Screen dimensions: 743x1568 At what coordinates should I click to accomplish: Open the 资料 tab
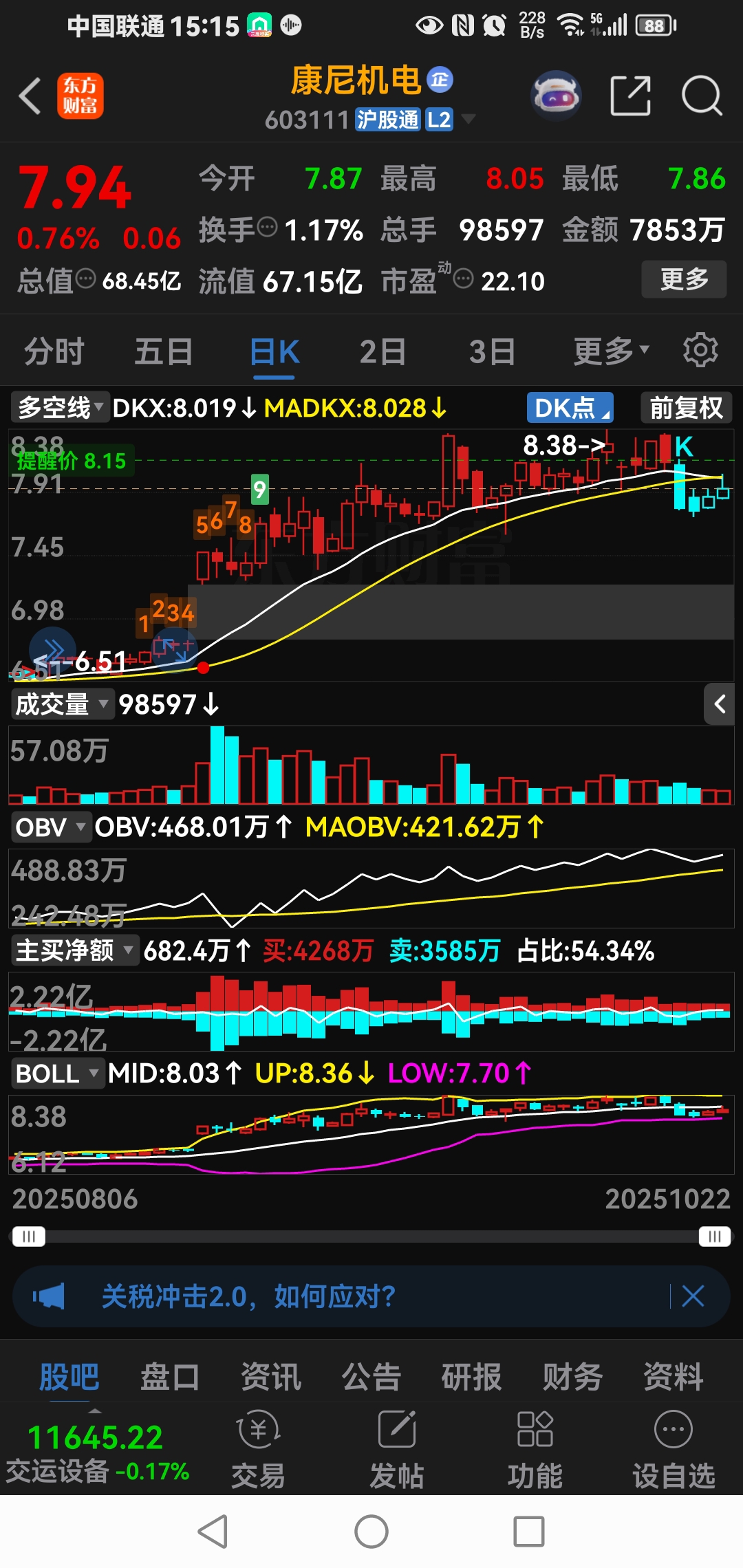click(x=673, y=1378)
